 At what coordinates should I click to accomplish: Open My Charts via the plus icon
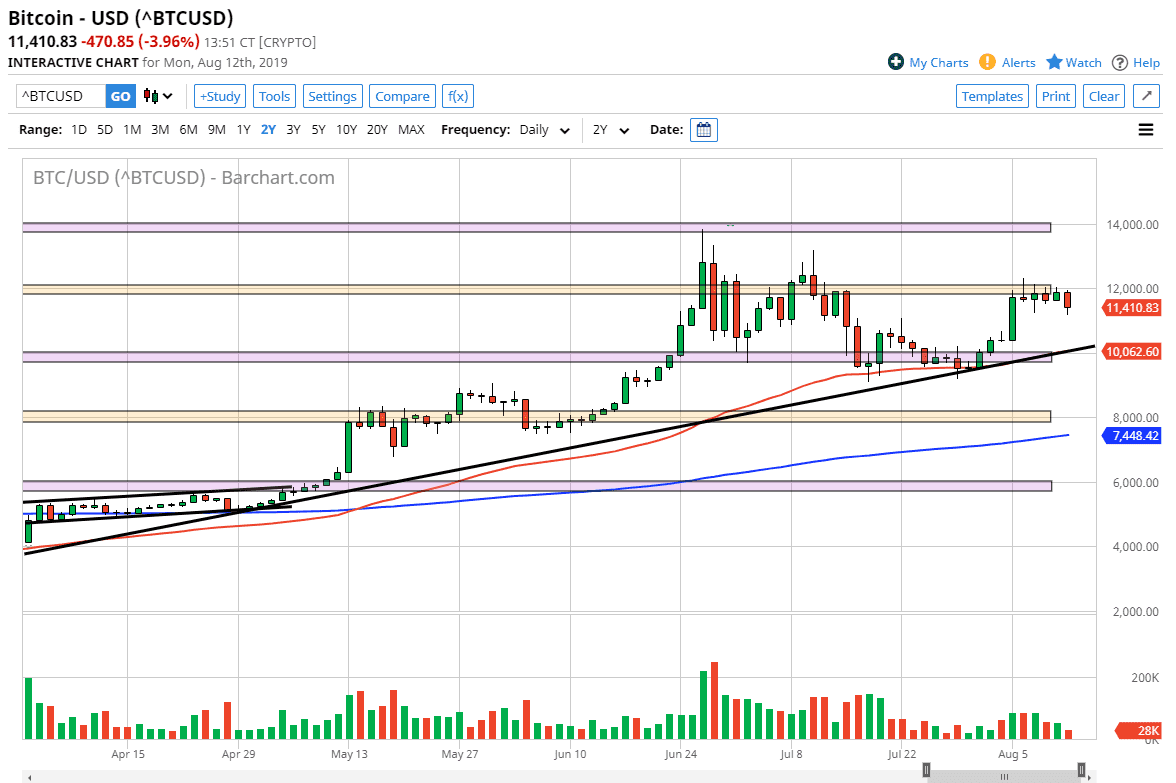tap(895, 62)
